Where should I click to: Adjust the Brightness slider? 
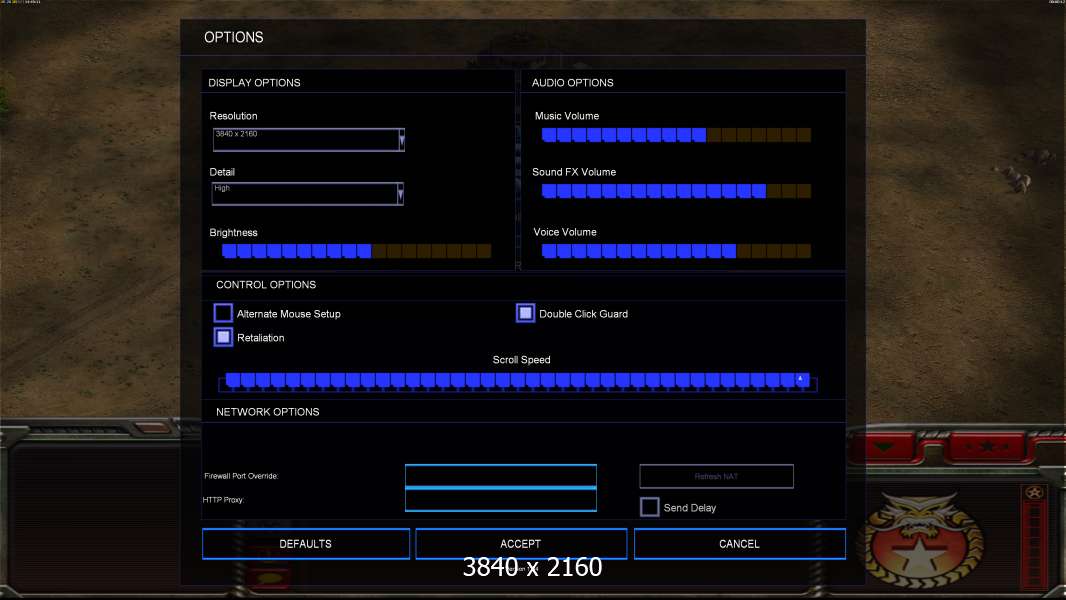pos(356,251)
